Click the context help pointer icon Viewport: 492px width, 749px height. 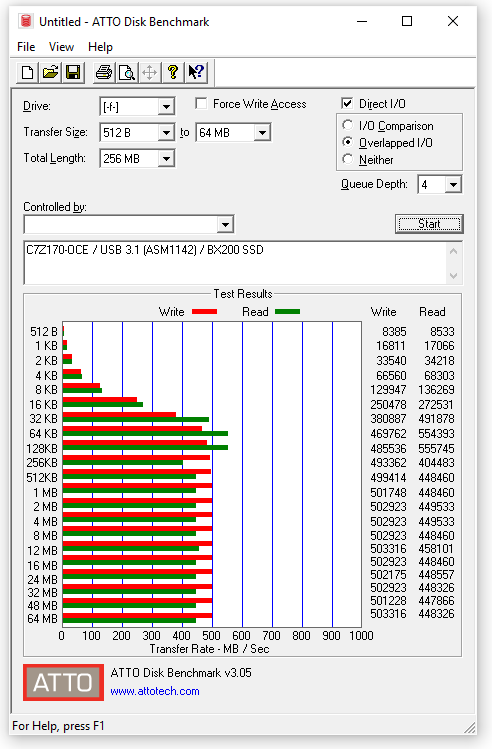196,73
